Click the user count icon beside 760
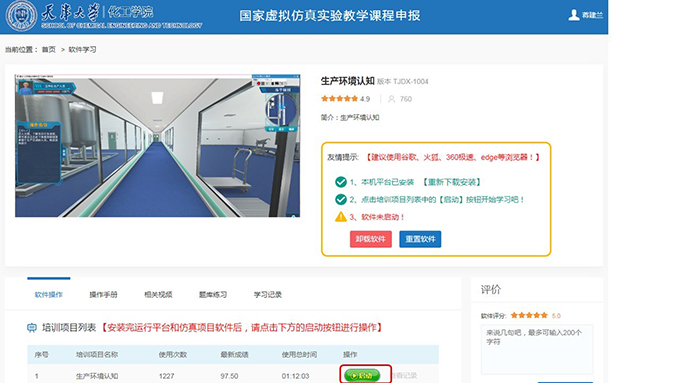This screenshot has width=680, height=383. 392,99
